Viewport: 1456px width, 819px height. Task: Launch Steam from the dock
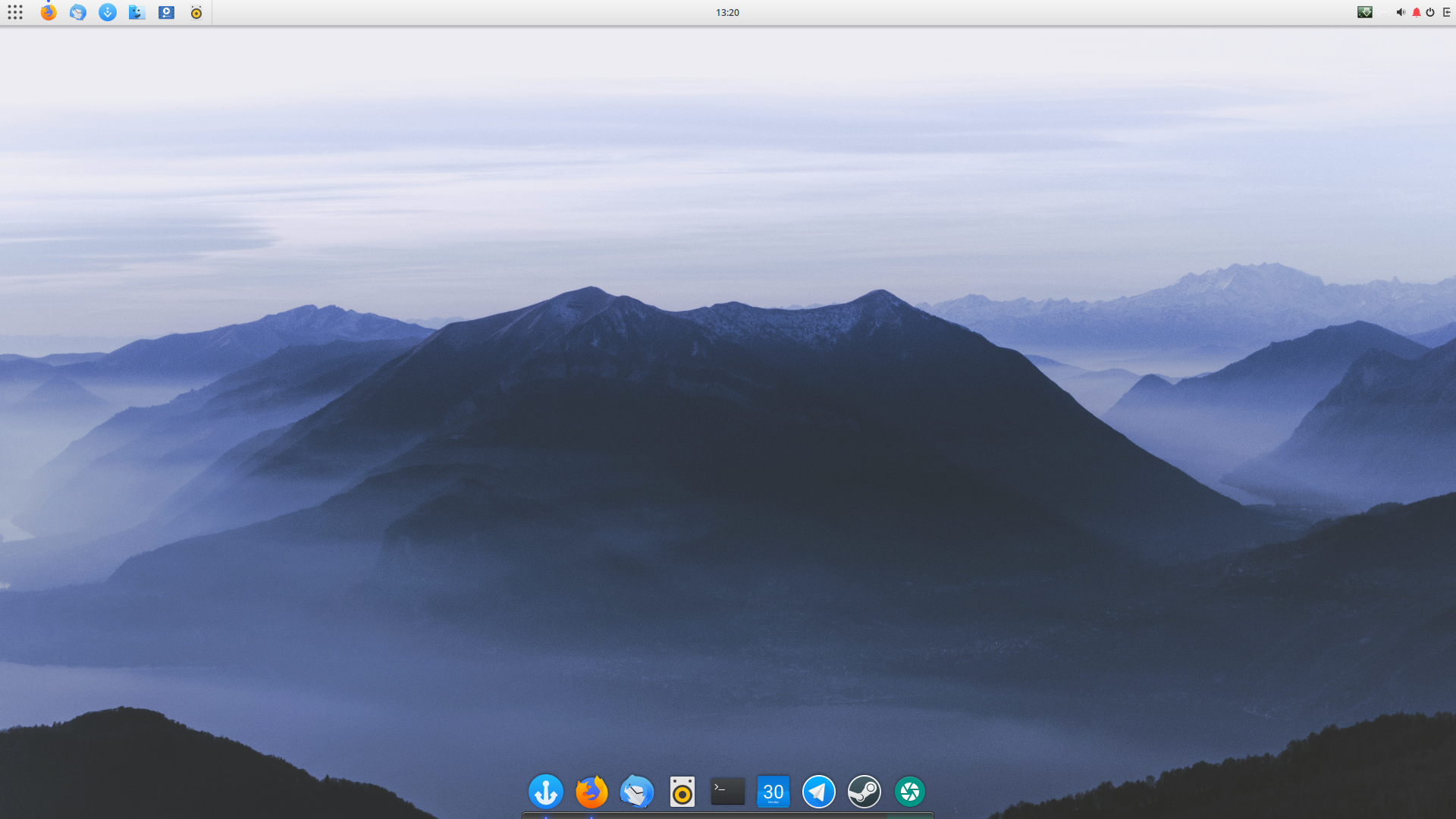click(x=864, y=792)
